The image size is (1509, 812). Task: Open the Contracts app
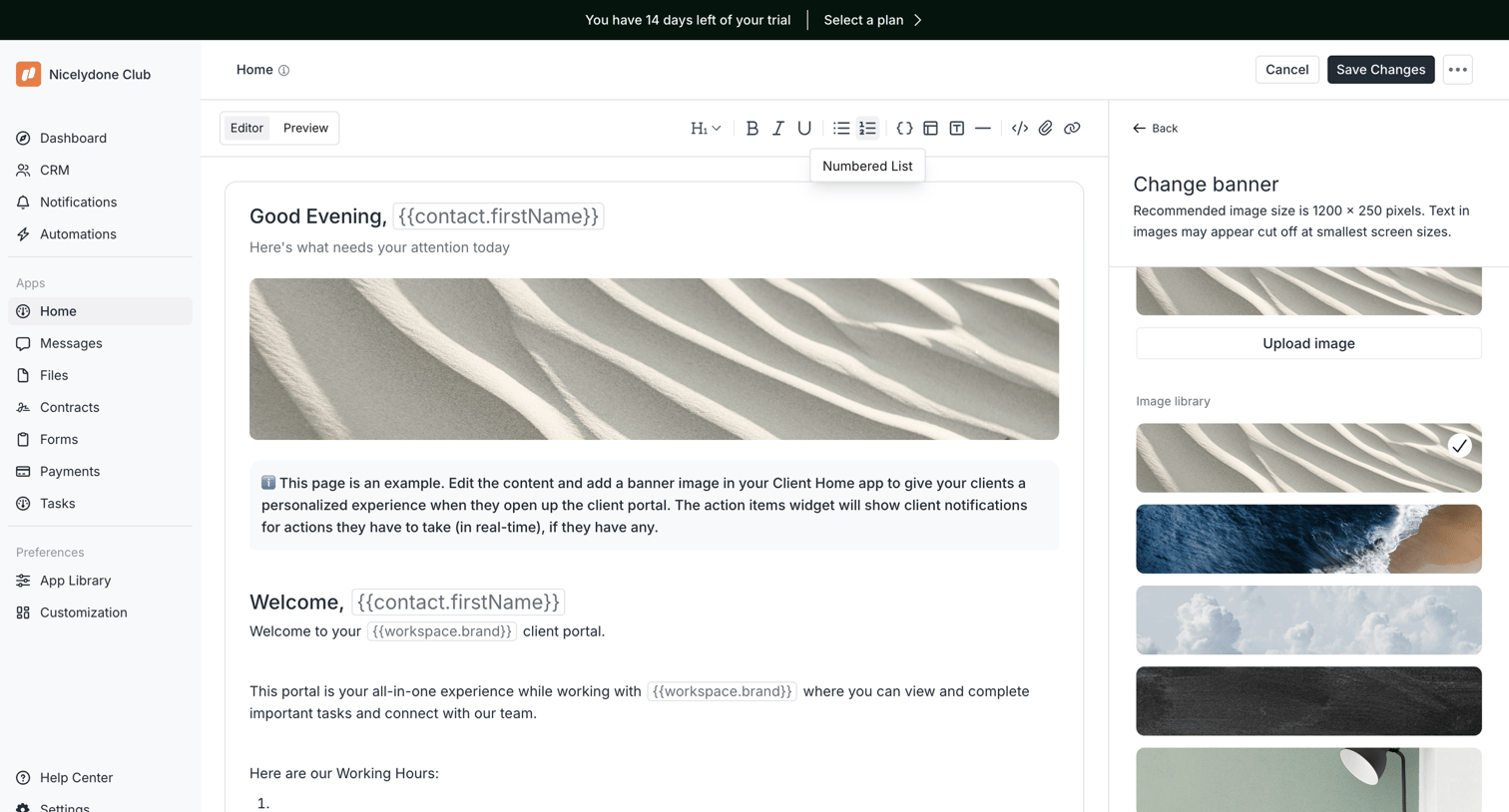(x=100, y=407)
